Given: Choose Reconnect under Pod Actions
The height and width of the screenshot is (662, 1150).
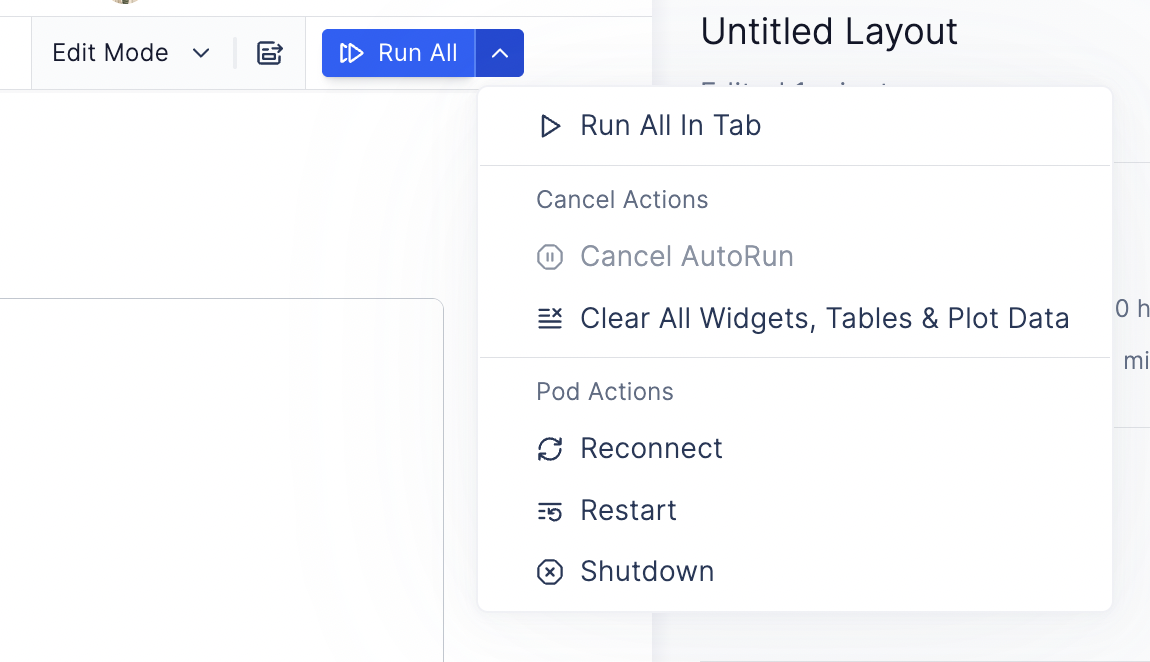Looking at the screenshot, I should 795,449.
